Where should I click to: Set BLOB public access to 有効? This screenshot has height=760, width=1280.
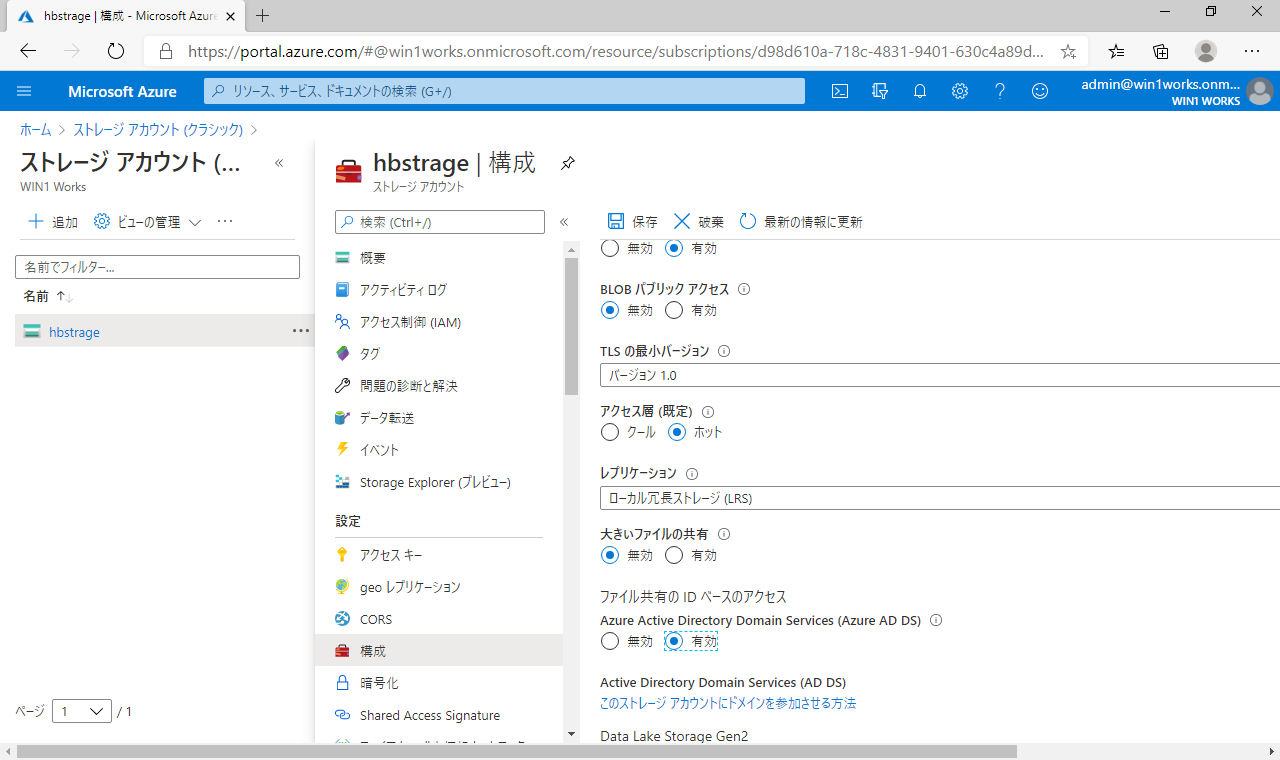coord(674,310)
